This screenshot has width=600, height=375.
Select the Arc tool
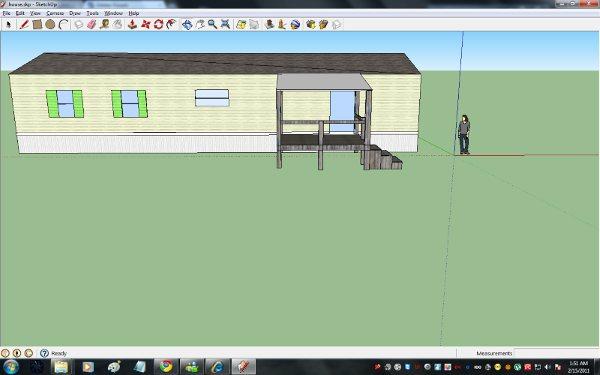(x=64, y=24)
